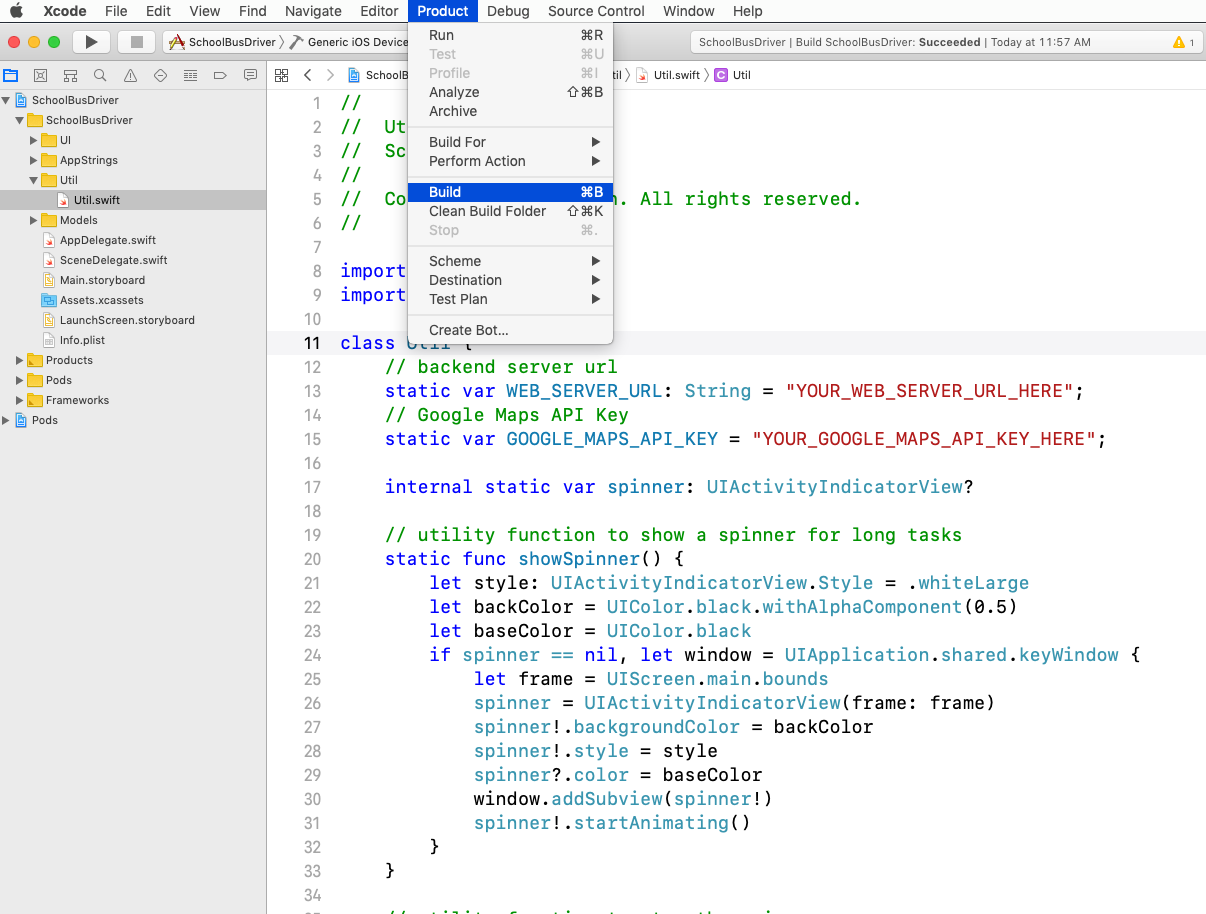Open the Build For submenu
This screenshot has width=1206, height=914.
click(x=458, y=142)
